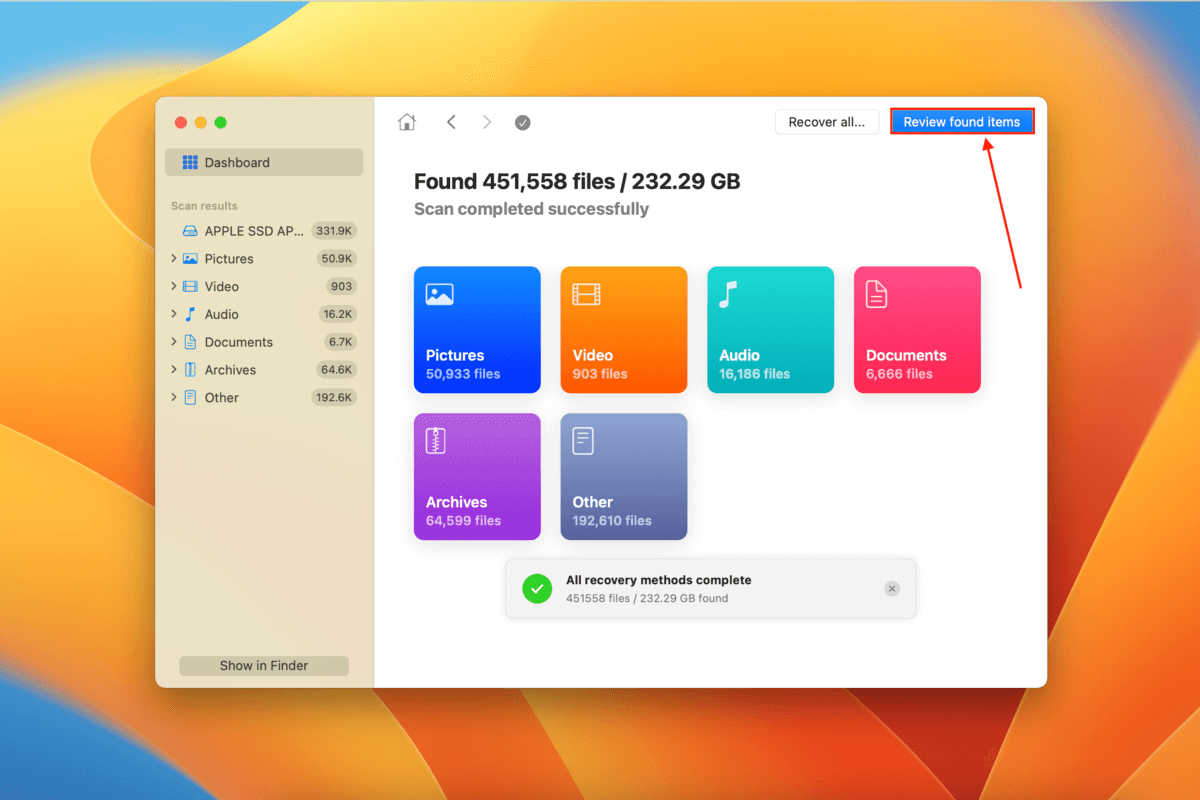Click the scan status checkmark icon
Image resolution: width=1200 pixels, height=800 pixels.
[x=523, y=122]
